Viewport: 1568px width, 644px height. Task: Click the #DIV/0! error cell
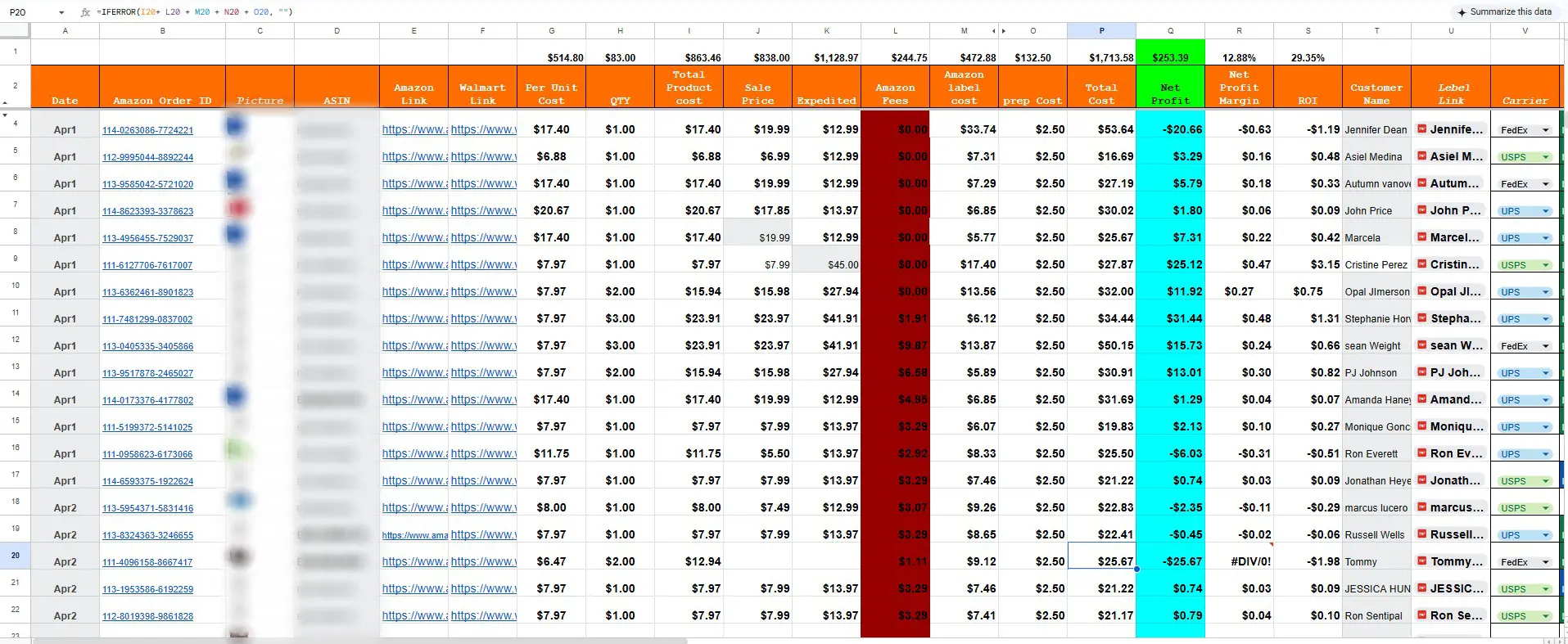coord(1239,556)
